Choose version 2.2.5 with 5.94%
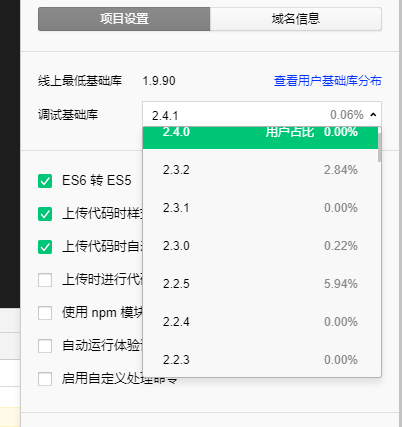The width and height of the screenshot is (402, 427). coord(260,284)
